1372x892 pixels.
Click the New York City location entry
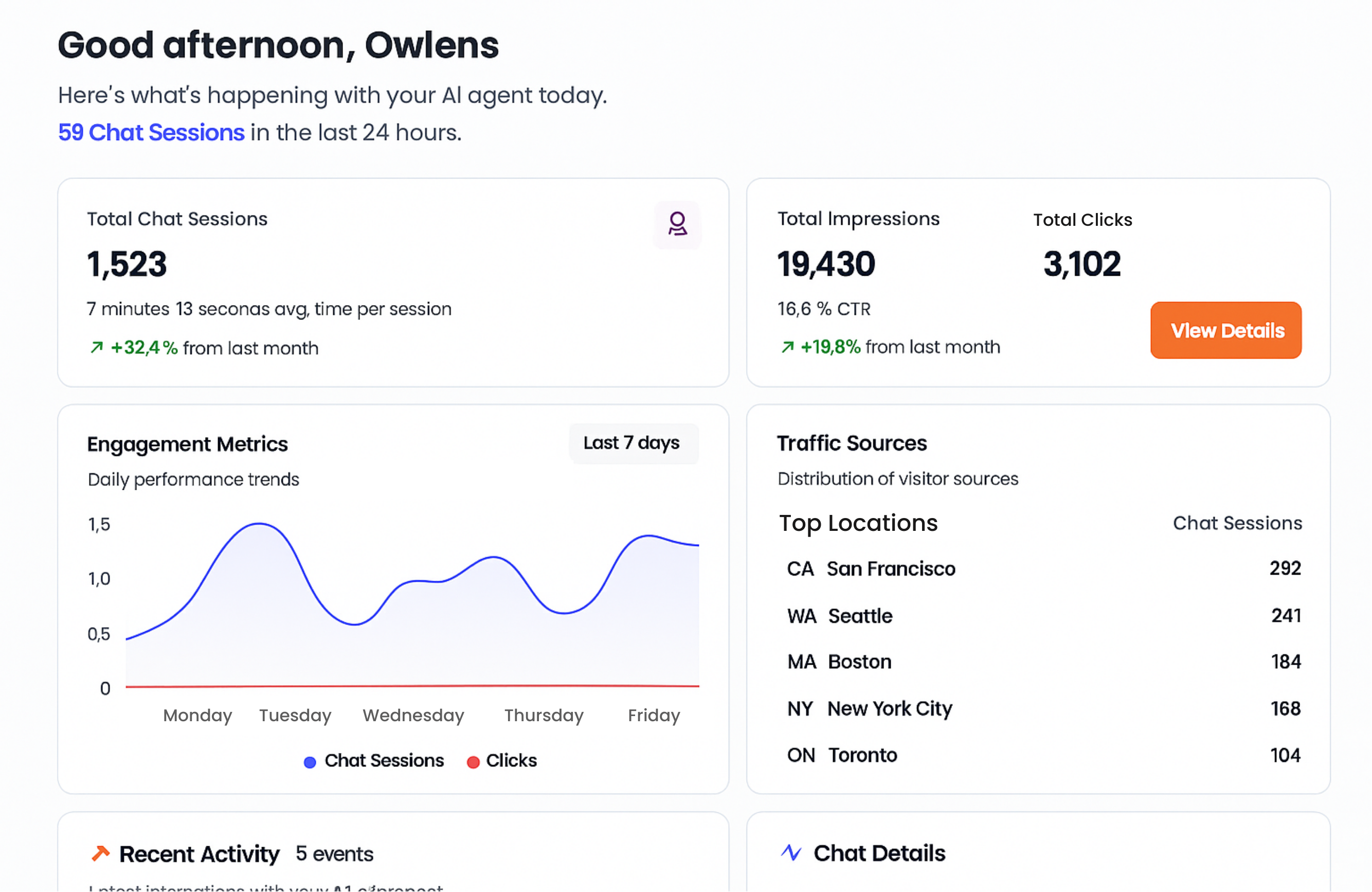tap(890, 708)
